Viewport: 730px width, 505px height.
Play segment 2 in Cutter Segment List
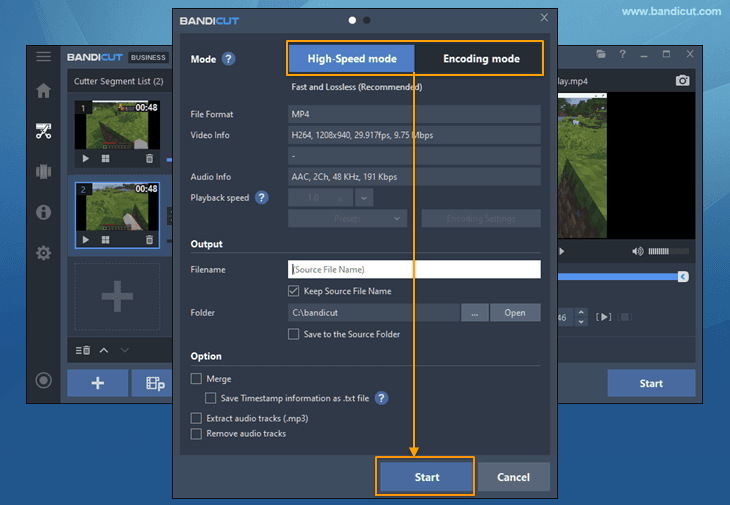(x=86, y=240)
